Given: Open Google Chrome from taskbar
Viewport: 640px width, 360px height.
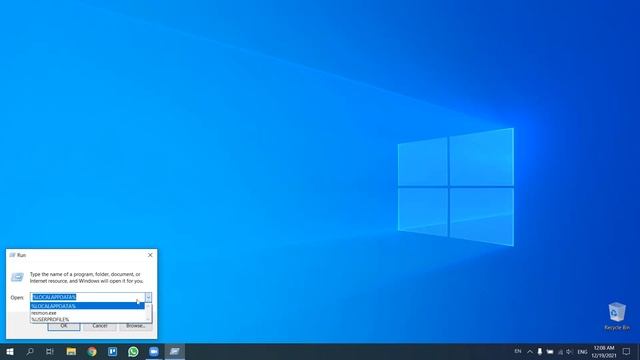Looking at the screenshot, I should pyautogui.click(x=92, y=351).
